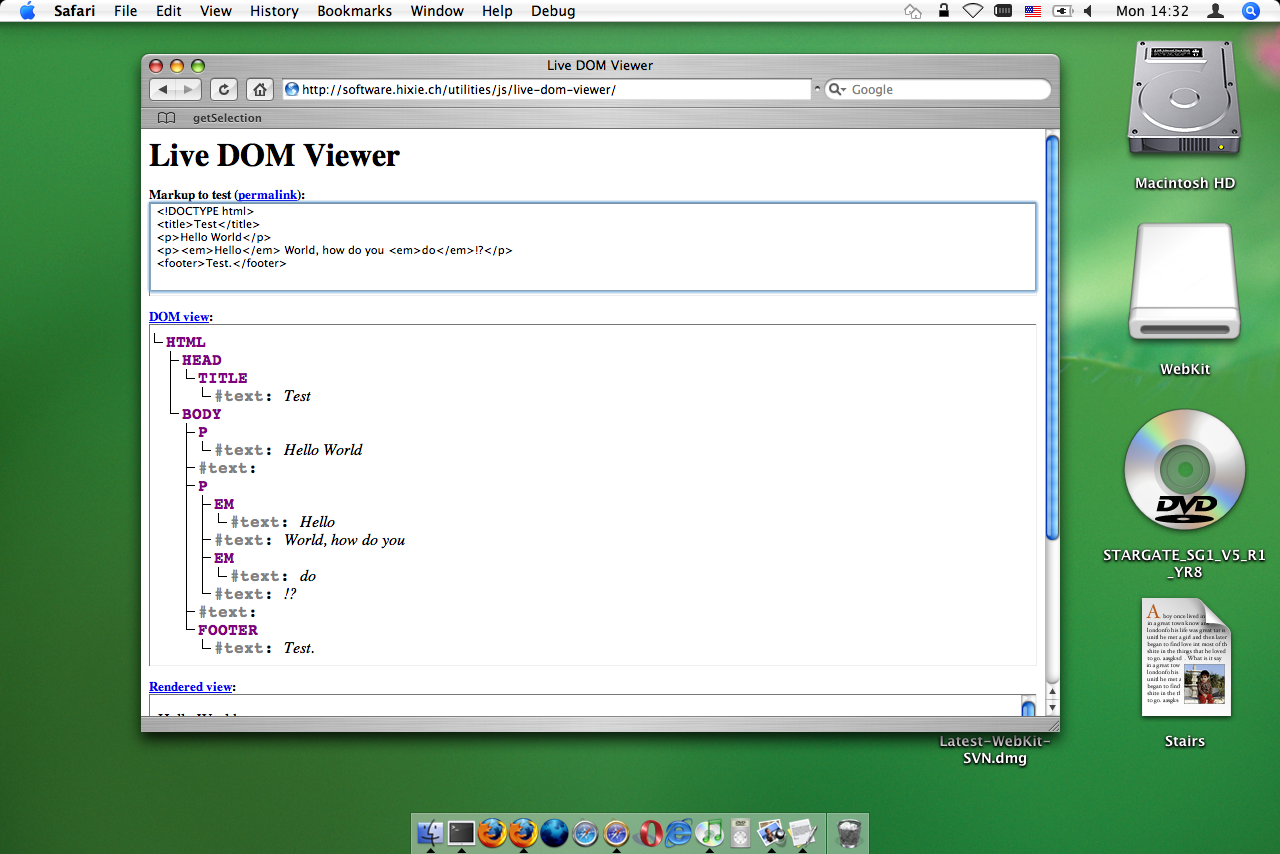1280x854 pixels.
Task: Click the Home button in Safari toolbar
Action: [259, 90]
